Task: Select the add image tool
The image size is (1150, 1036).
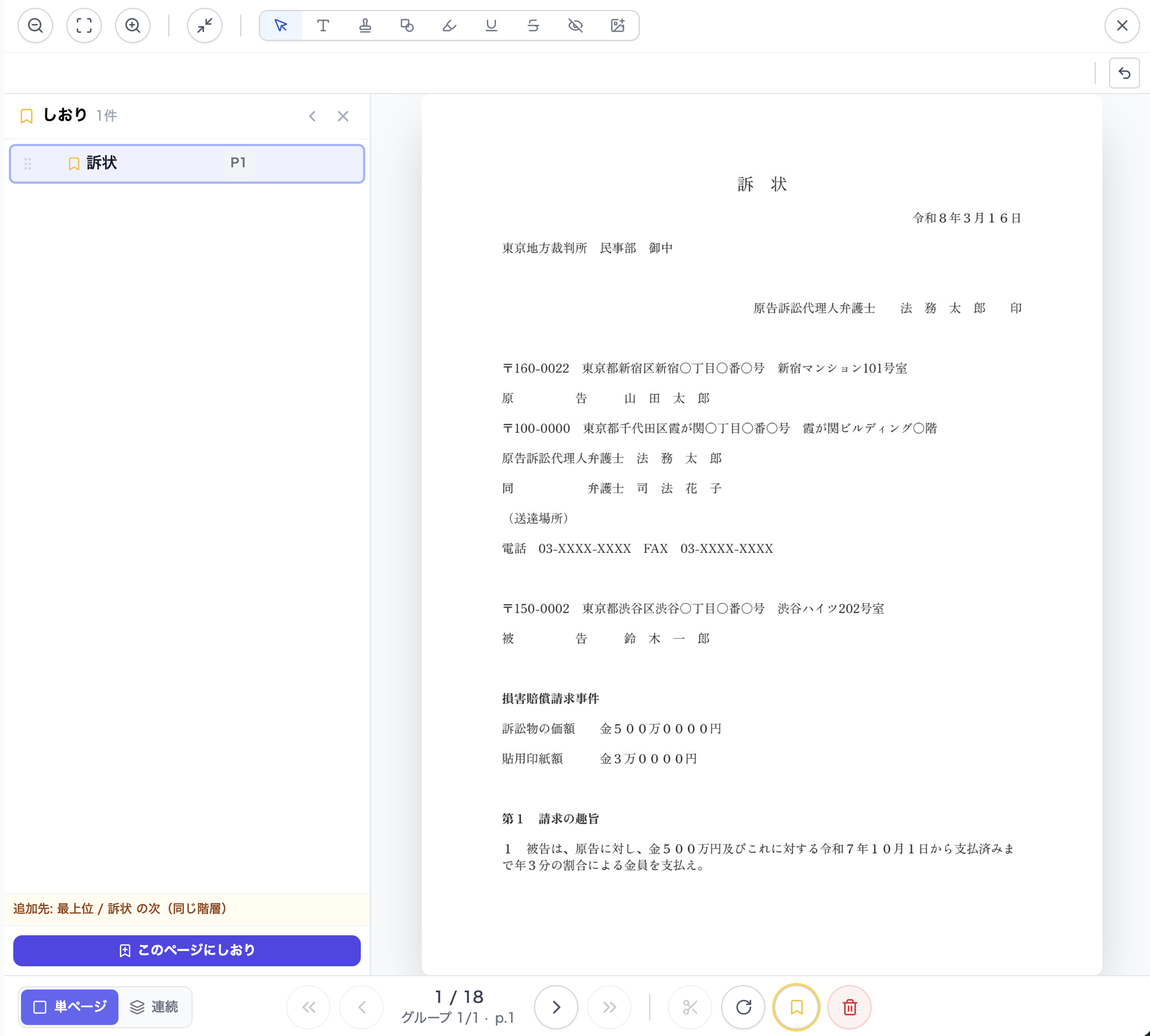Action: (x=618, y=25)
